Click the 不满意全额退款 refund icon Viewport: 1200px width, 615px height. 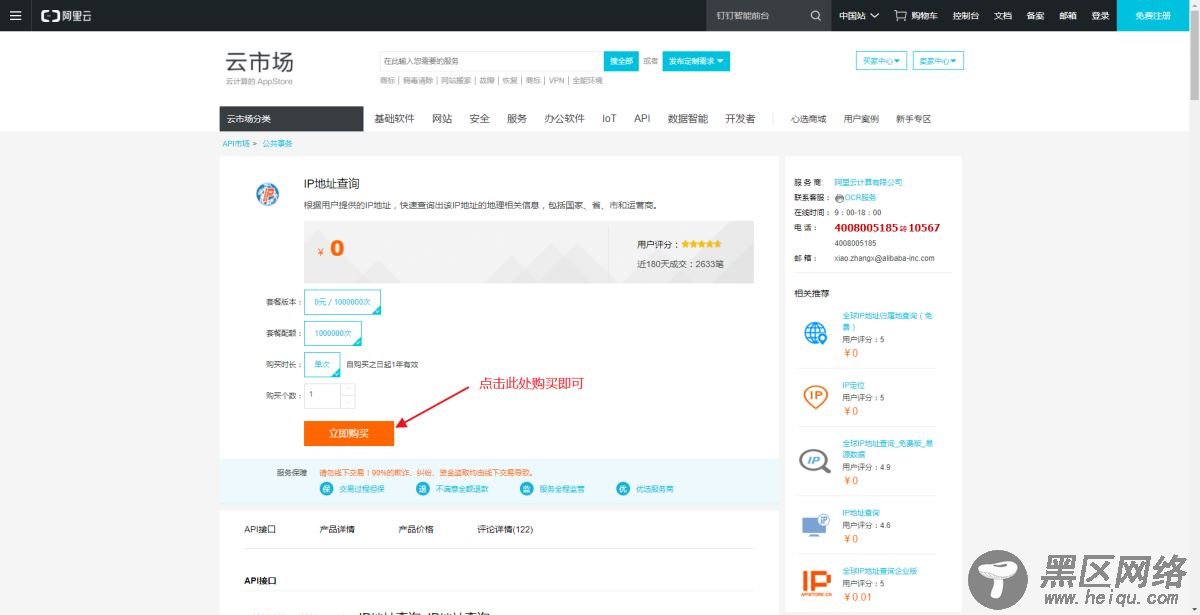422,488
